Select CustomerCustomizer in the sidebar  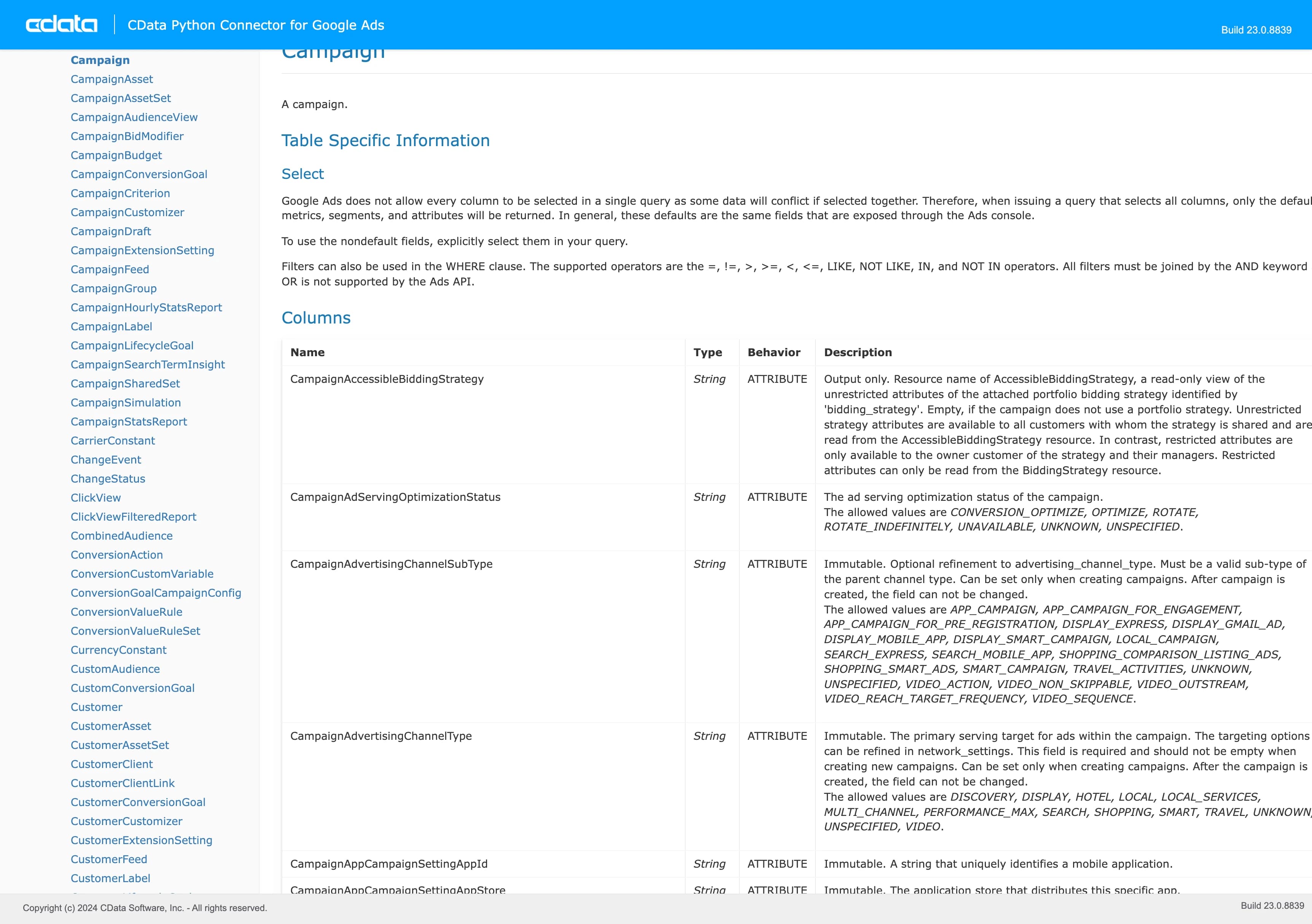126,821
